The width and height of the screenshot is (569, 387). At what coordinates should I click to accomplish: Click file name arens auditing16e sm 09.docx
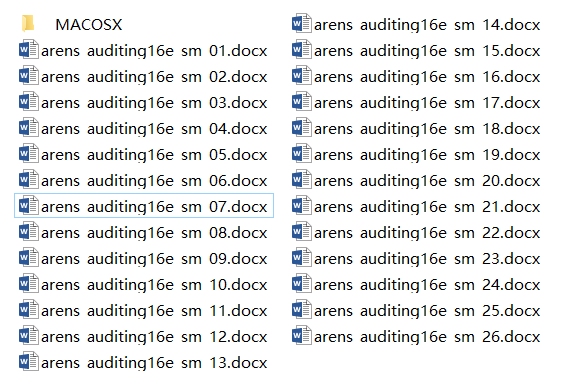pyautogui.click(x=154, y=259)
